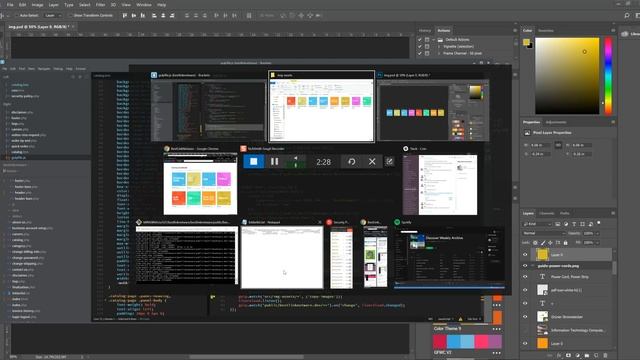The height and width of the screenshot is (360, 640).
Task: Hide the Power Cord text layer eye
Action: coord(525,277)
